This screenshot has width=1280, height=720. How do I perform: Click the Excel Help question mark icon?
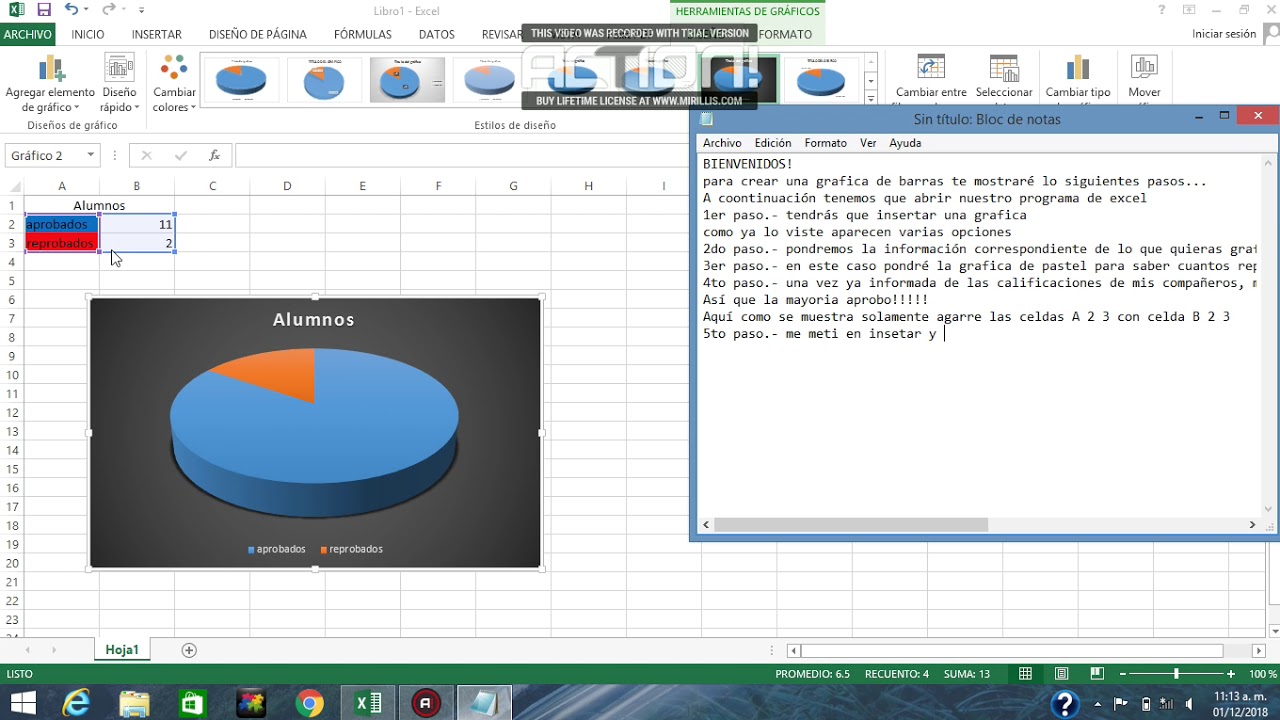[1161, 10]
